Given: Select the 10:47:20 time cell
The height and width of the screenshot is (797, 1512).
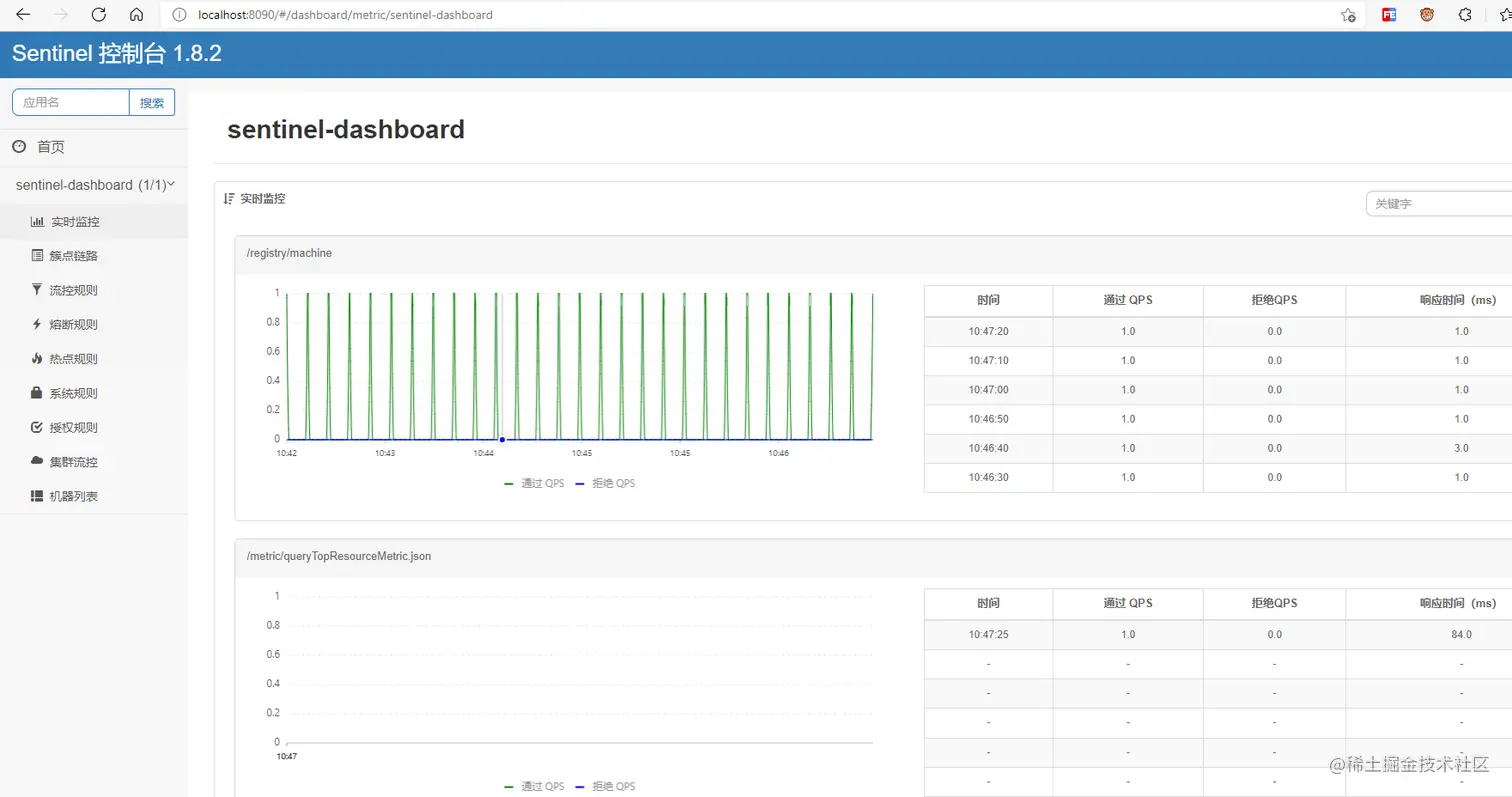Looking at the screenshot, I should click(988, 331).
